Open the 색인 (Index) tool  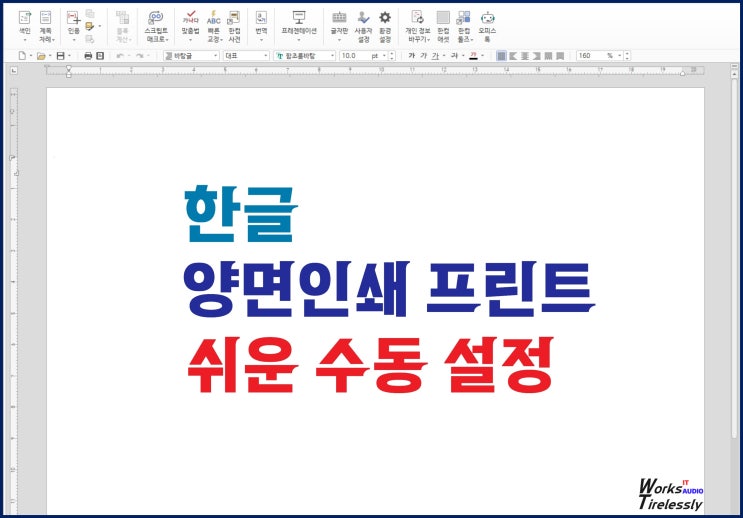pyautogui.click(x=25, y=25)
